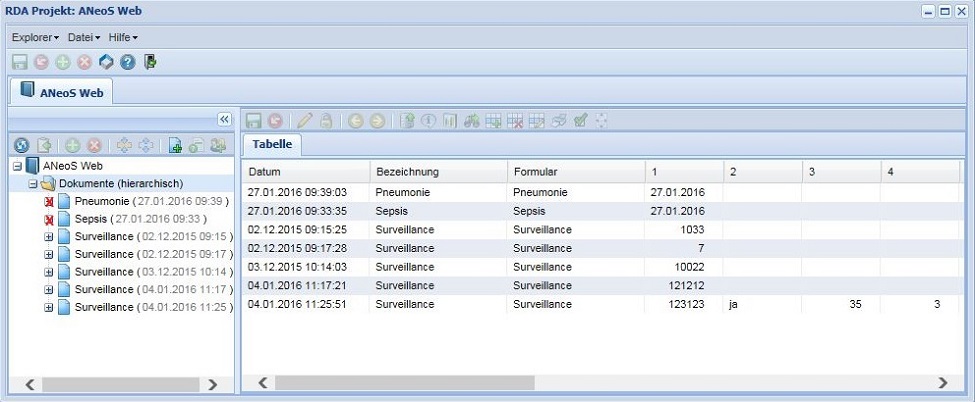The image size is (975, 402).
Task: Click the delete table row icon with red X
Action: tap(515, 120)
